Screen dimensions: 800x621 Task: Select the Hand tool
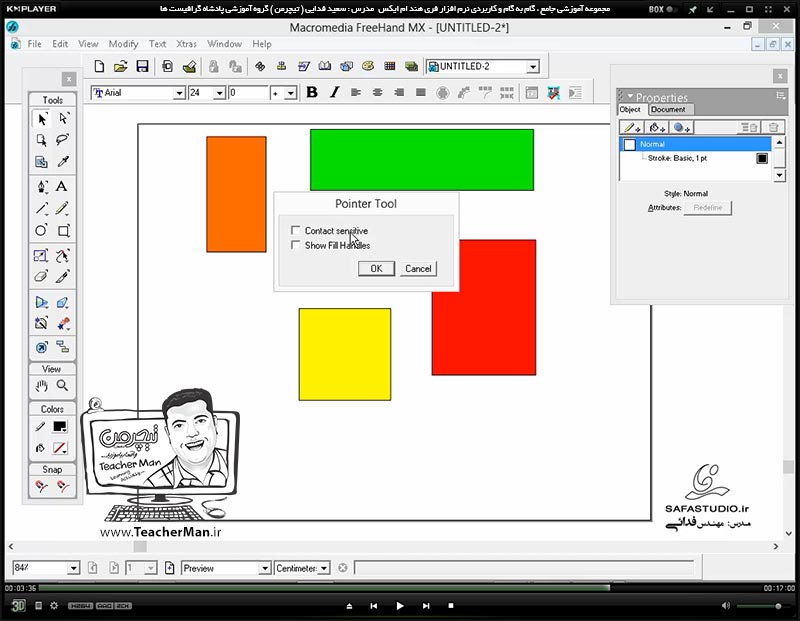42,386
